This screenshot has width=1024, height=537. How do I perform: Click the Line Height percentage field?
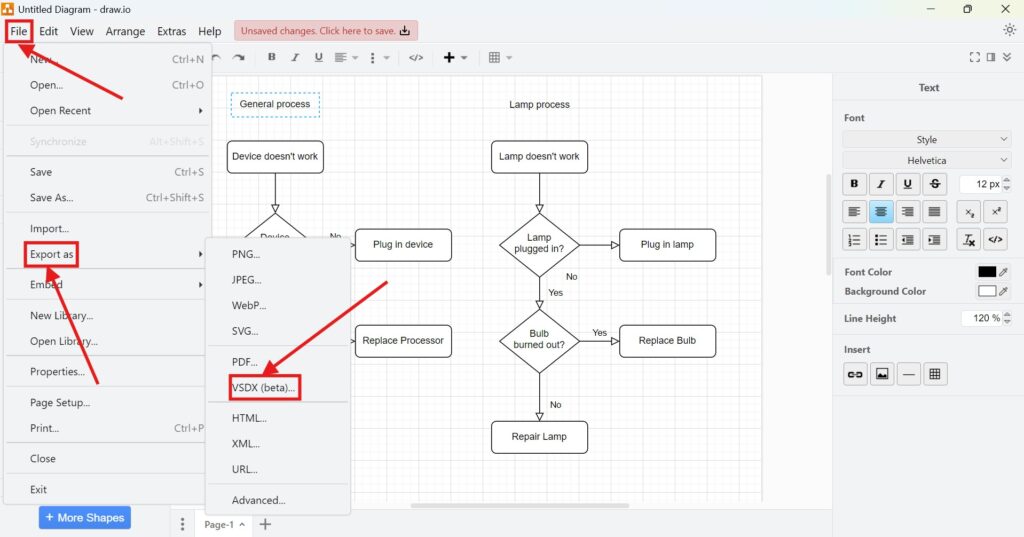tap(980, 318)
